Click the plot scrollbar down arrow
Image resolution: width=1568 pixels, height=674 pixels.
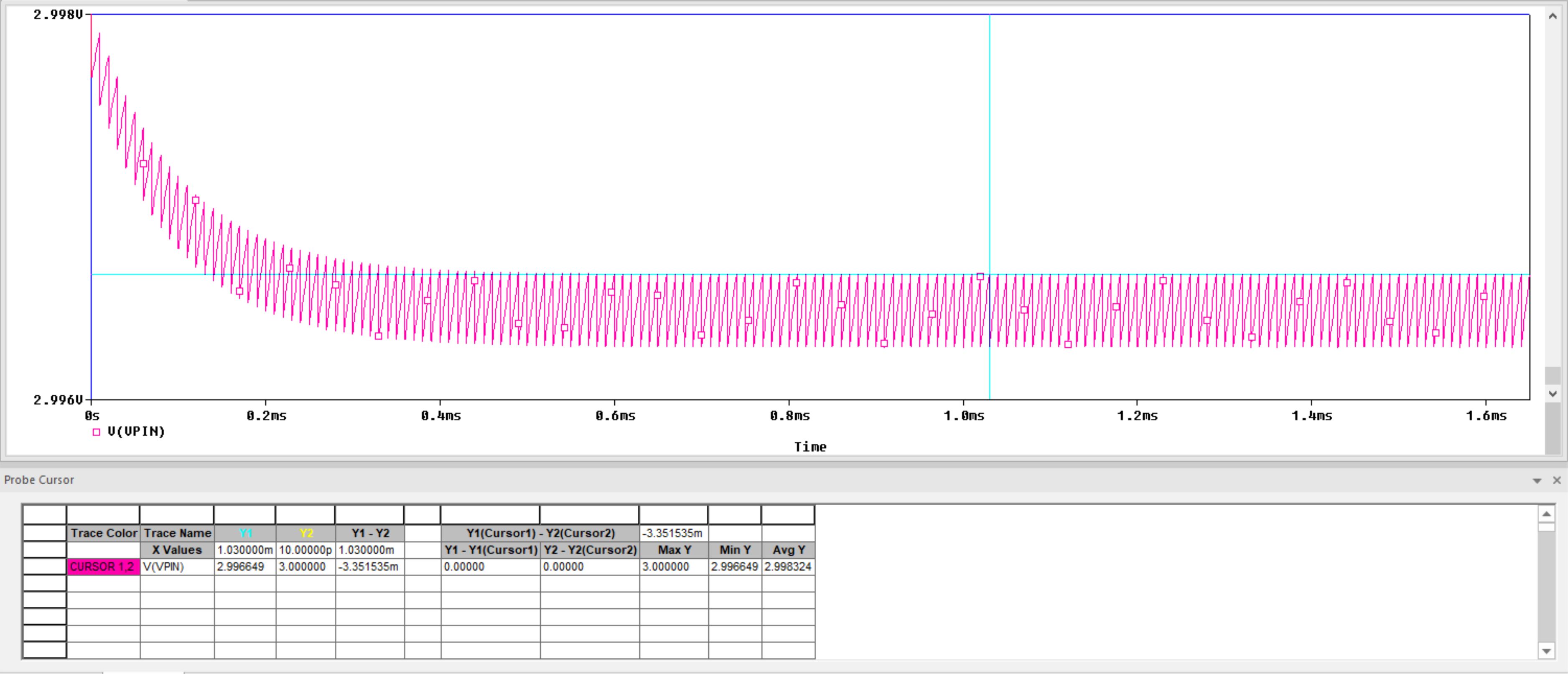coord(1553,394)
